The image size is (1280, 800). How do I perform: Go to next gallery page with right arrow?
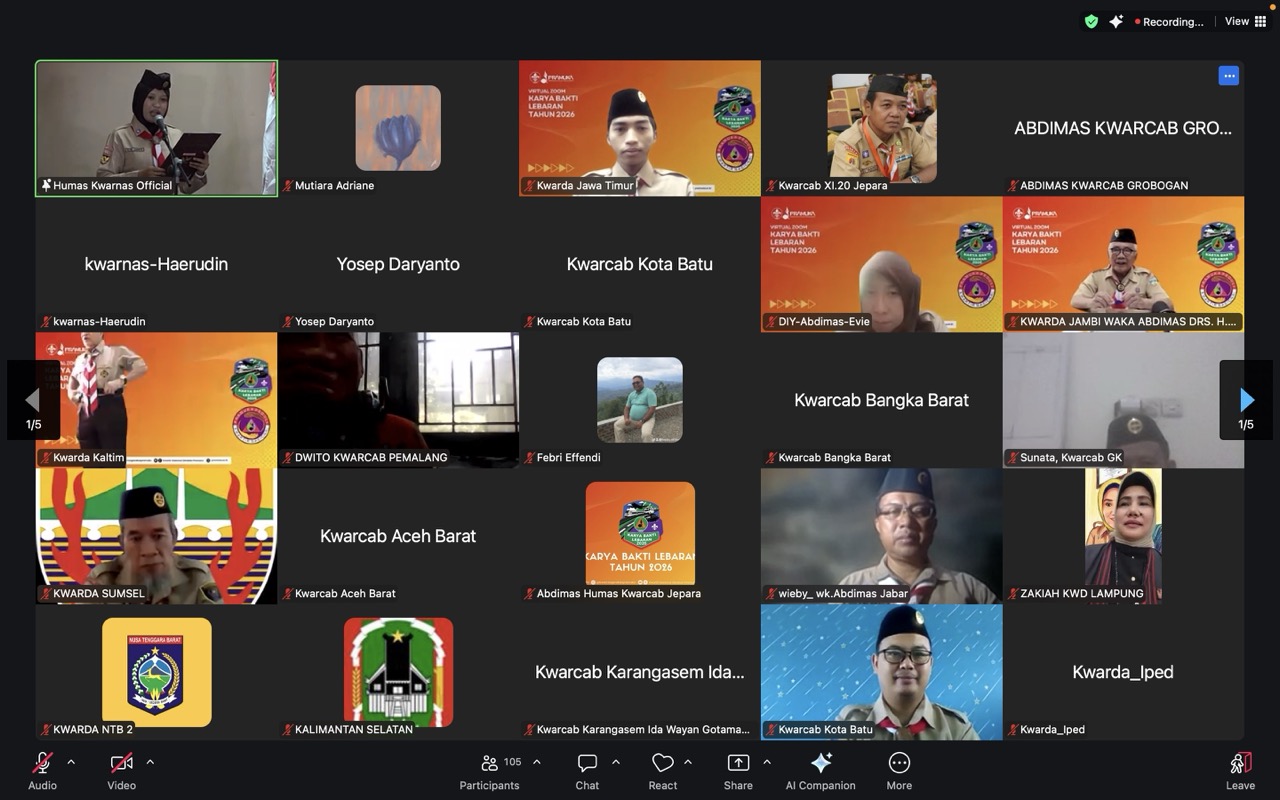click(x=1246, y=400)
